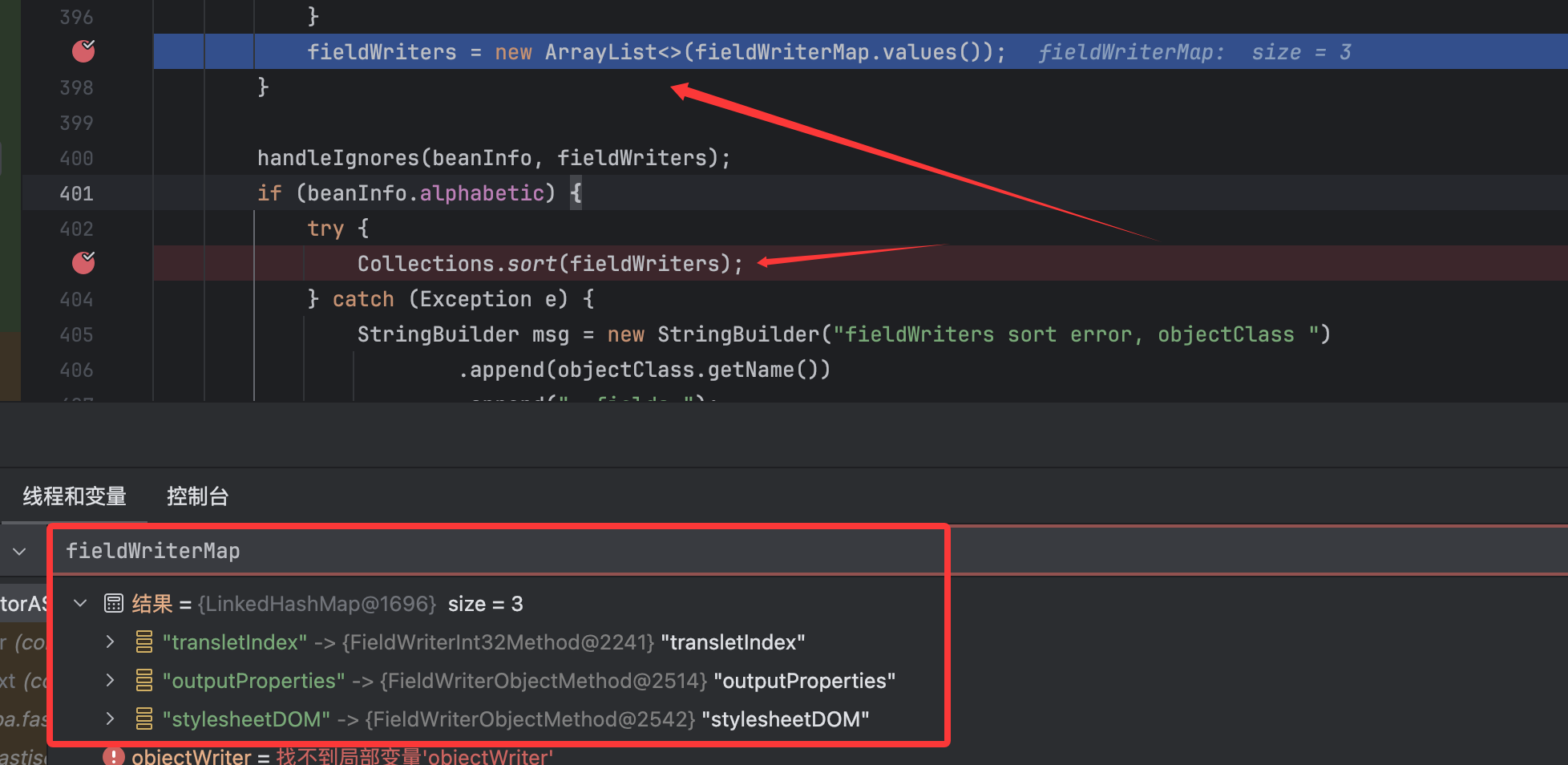
Task: Toggle the breakpoint on the fieldWriters assignment line
Action: coord(83,51)
